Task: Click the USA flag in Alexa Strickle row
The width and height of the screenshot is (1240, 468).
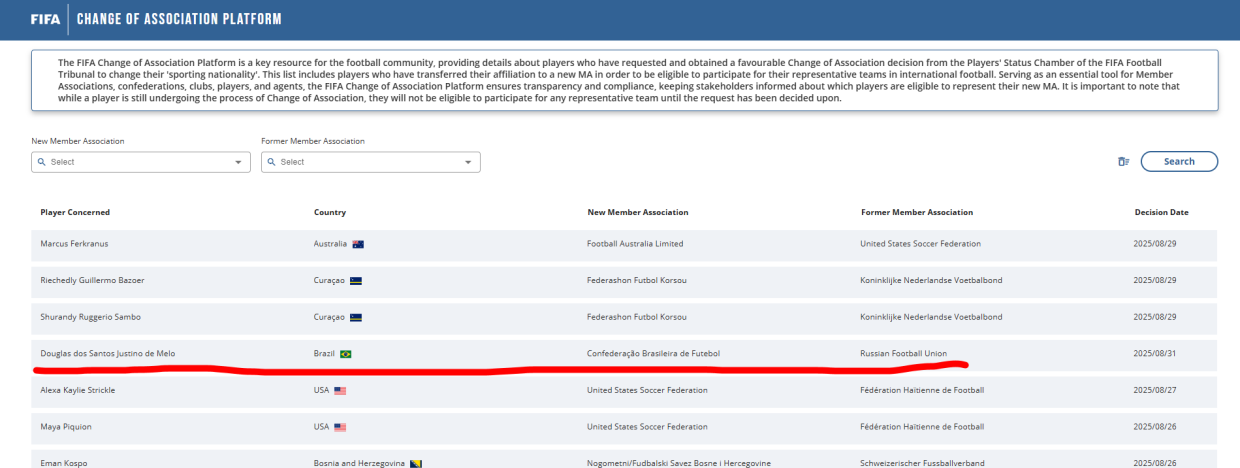Action: [340, 390]
